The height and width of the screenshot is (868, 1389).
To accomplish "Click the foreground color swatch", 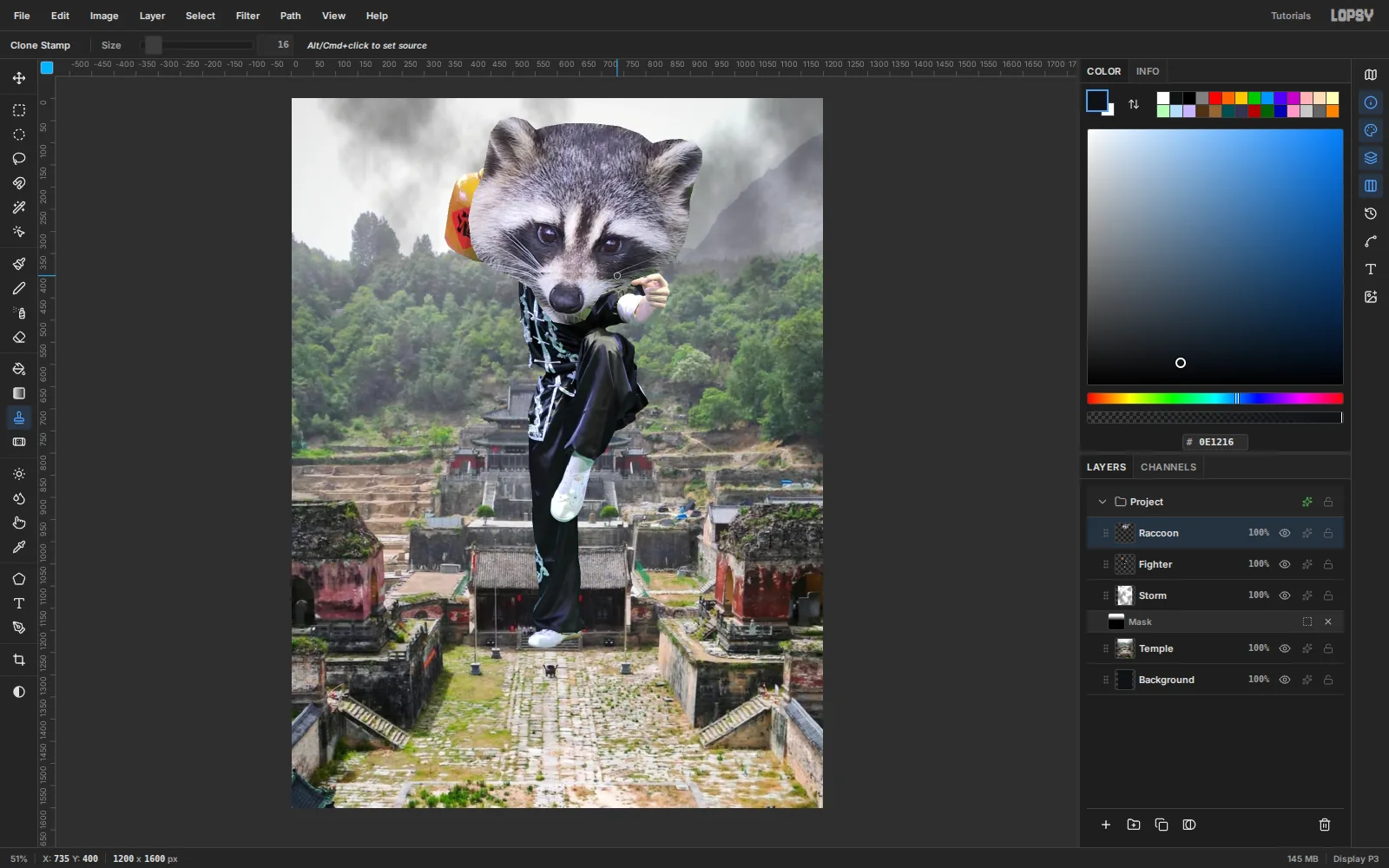I will pos(1097,101).
